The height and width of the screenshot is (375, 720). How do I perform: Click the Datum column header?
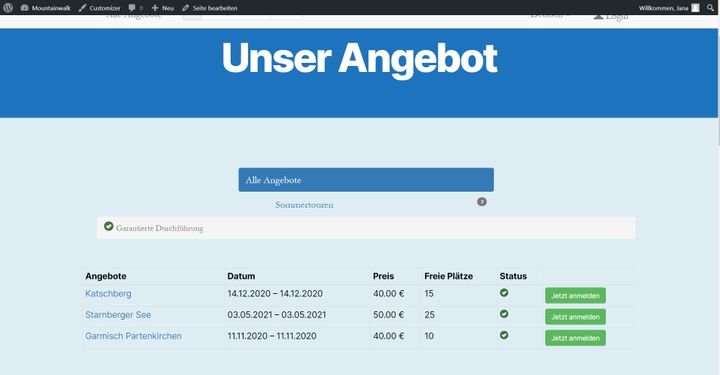[241, 276]
